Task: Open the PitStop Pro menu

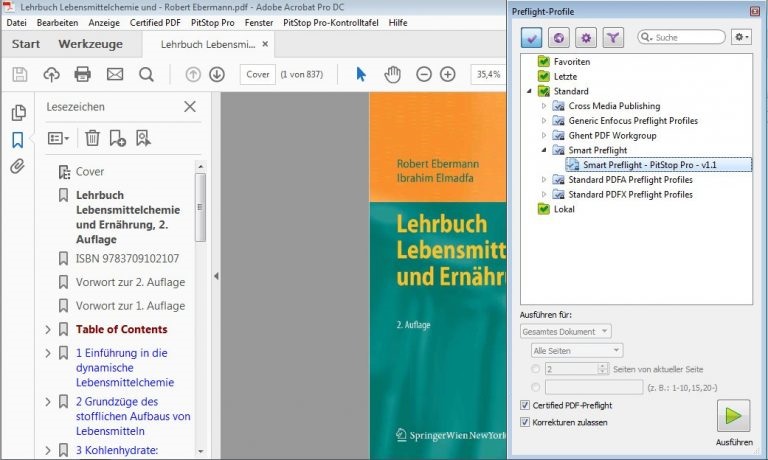Action: (x=213, y=23)
